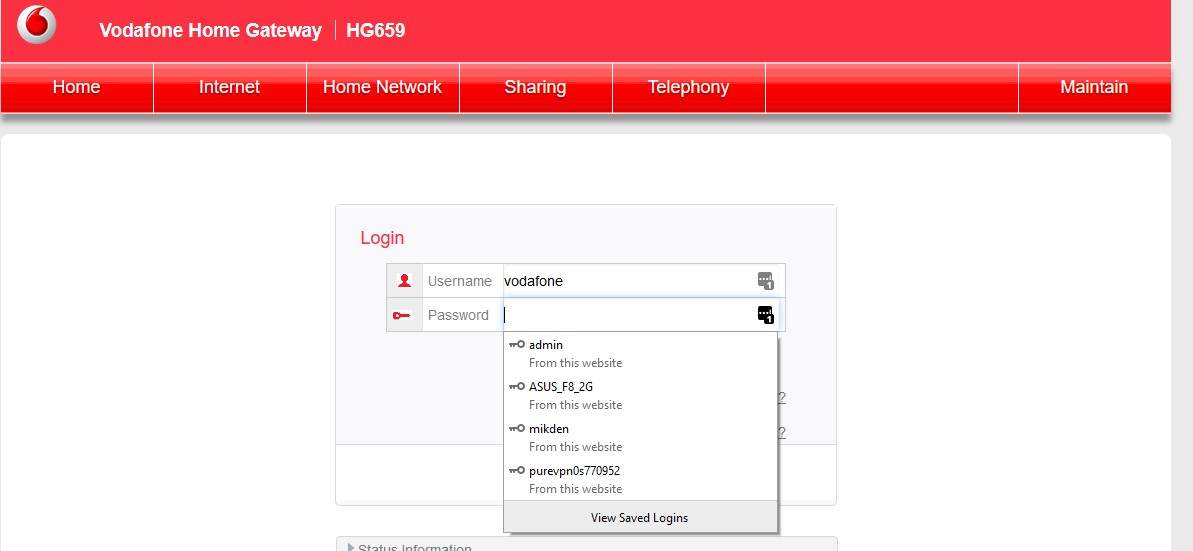Open the Home Network menu tab

(x=383, y=88)
